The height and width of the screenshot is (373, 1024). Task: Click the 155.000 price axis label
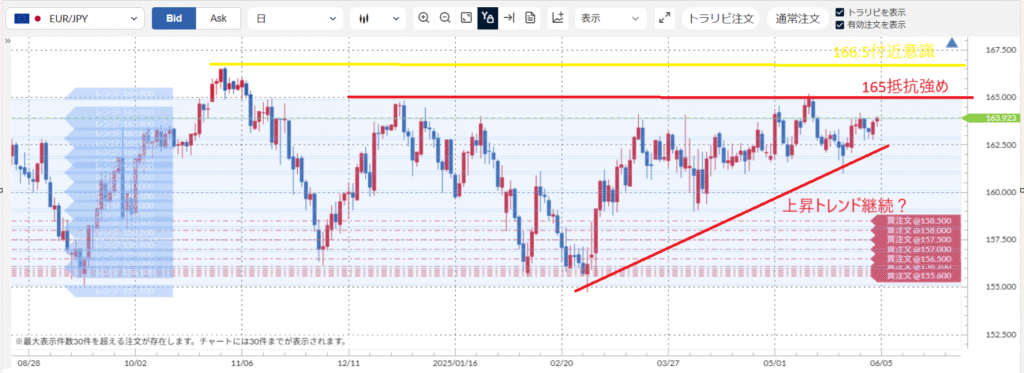(1002, 287)
